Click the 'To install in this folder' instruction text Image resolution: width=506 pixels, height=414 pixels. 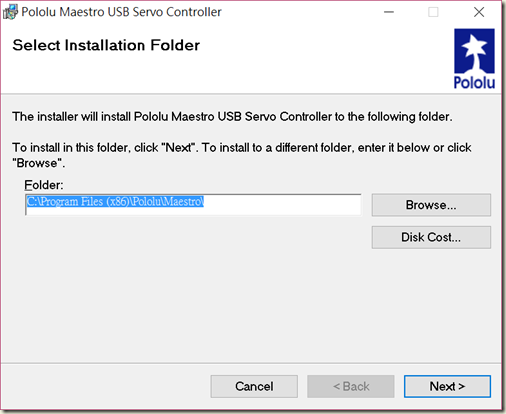click(x=242, y=155)
